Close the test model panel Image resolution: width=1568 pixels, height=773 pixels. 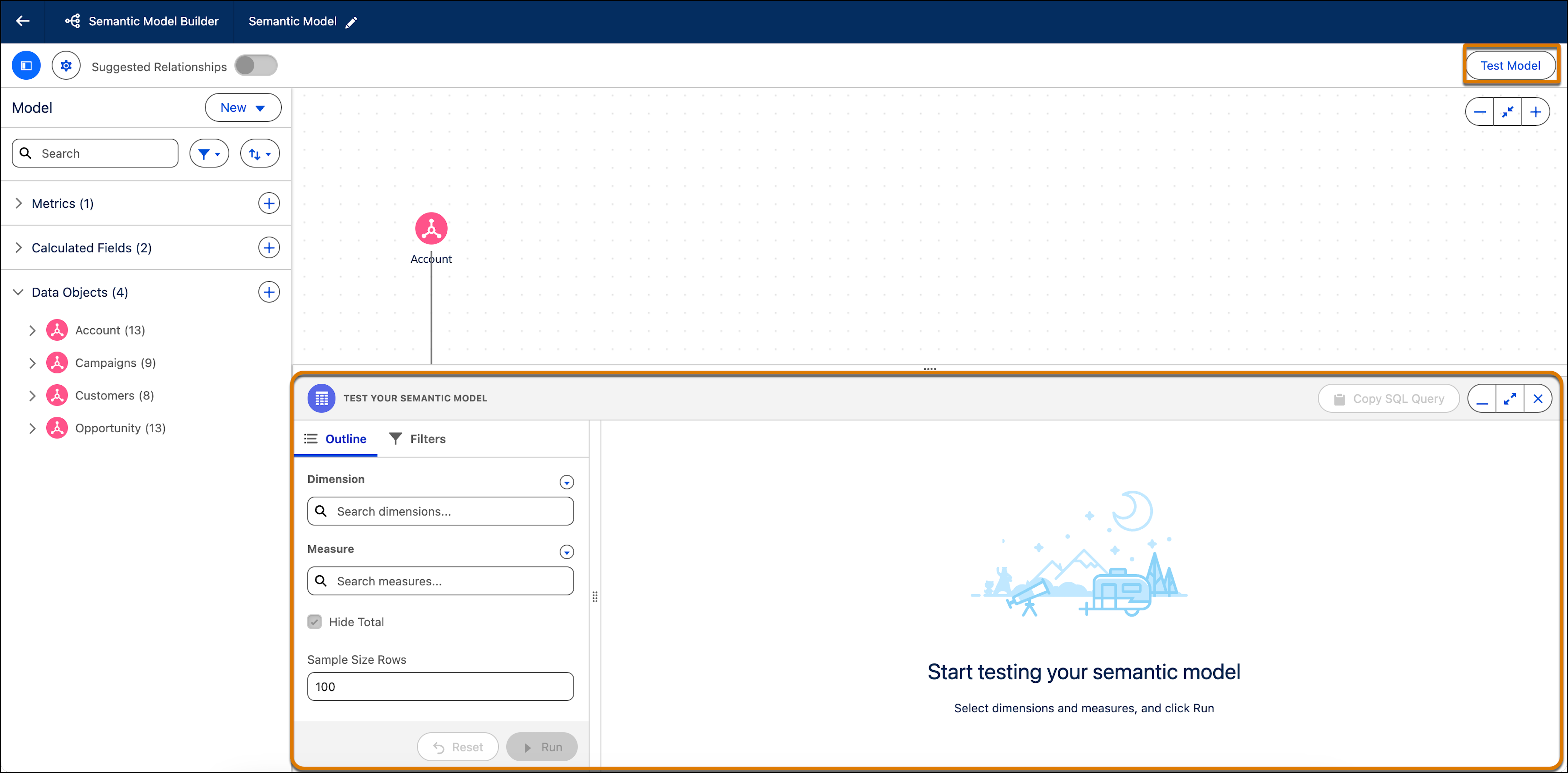tap(1538, 399)
